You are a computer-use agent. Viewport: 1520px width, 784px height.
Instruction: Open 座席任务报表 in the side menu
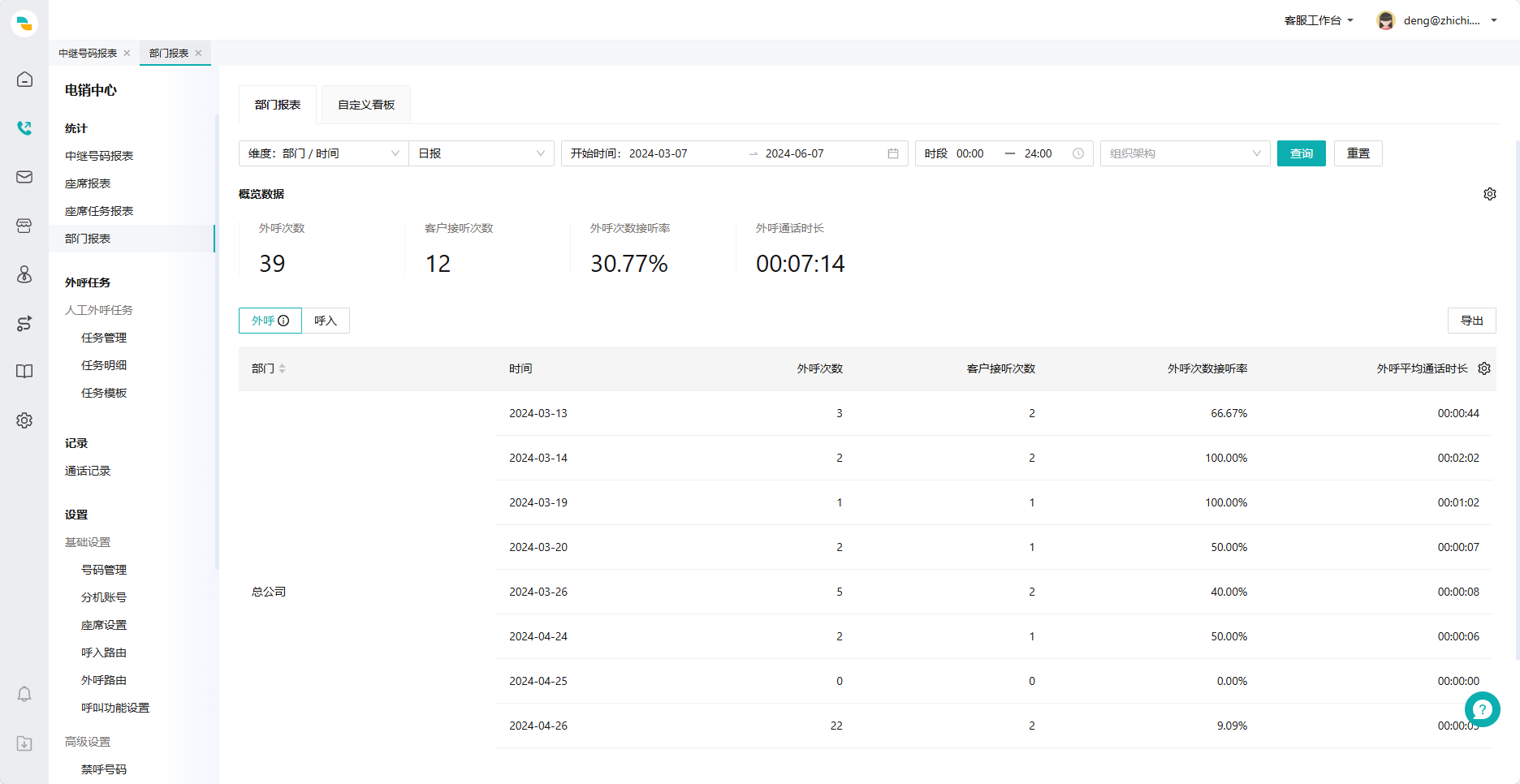coord(99,211)
